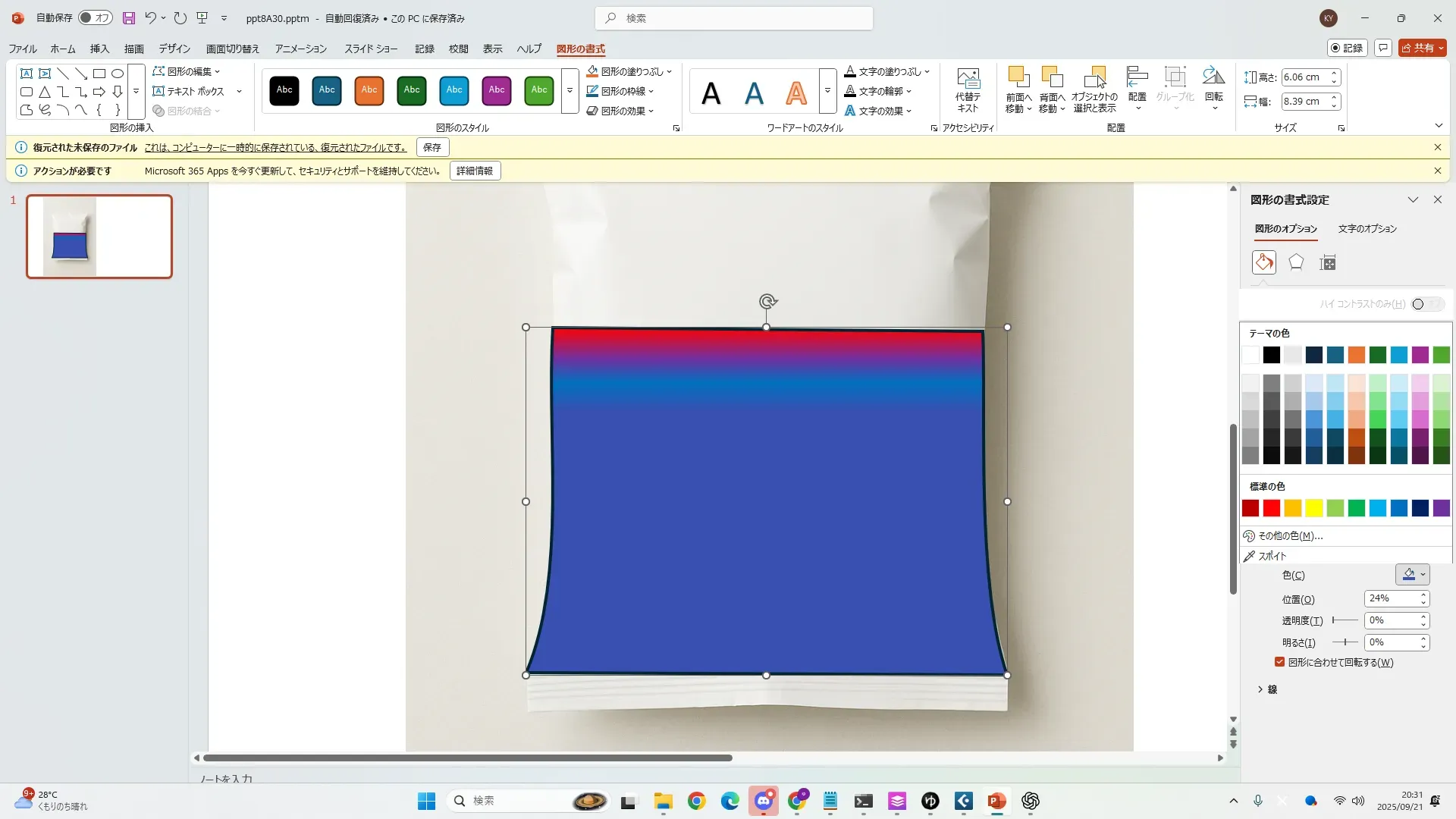The image size is (1456, 819).
Task: Pick the yellow standard color swatch
Action: pyautogui.click(x=1314, y=508)
